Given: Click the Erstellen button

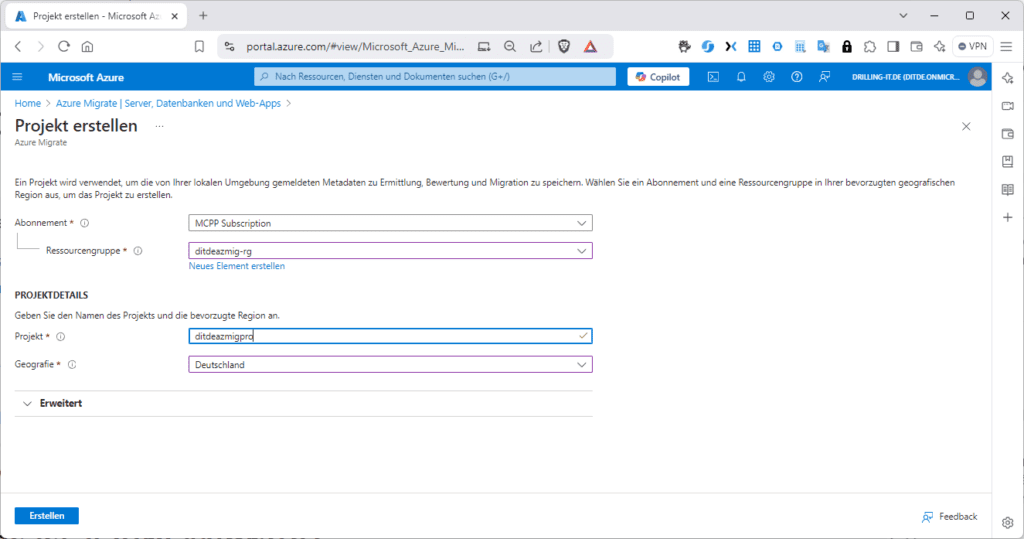Looking at the screenshot, I should [x=47, y=516].
